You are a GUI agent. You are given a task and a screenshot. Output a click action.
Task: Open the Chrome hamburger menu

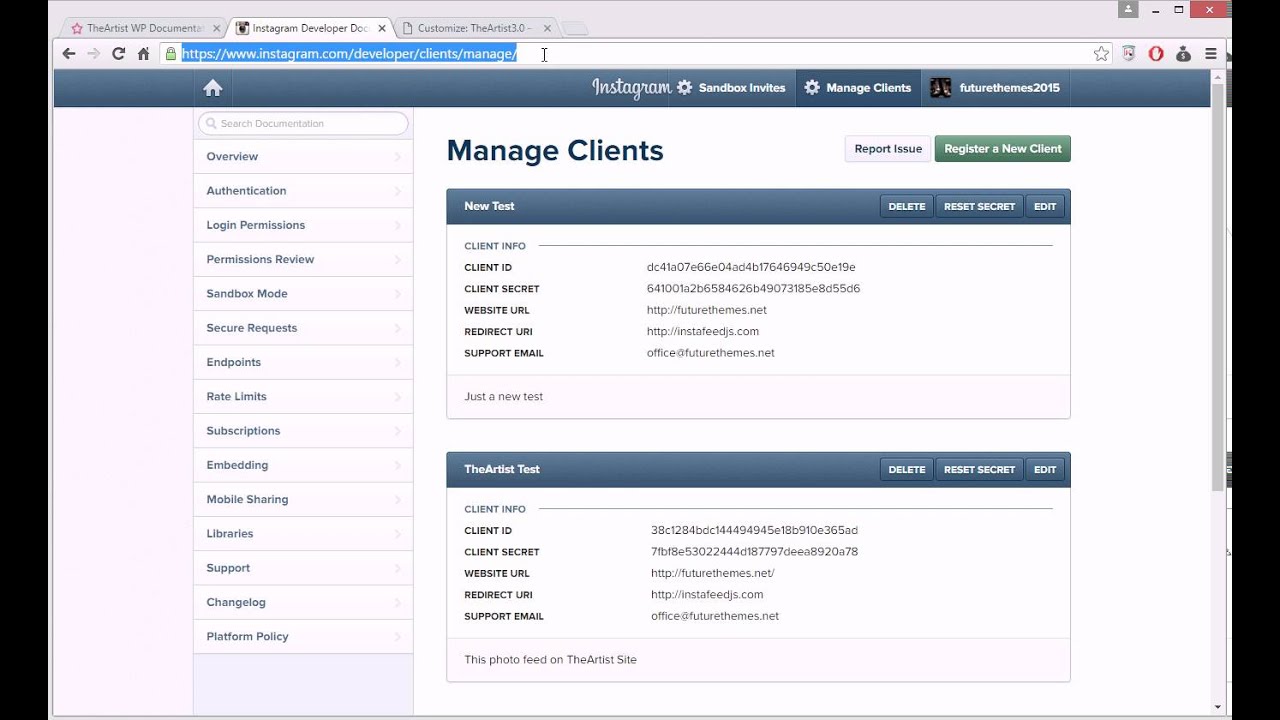tap(1210, 54)
